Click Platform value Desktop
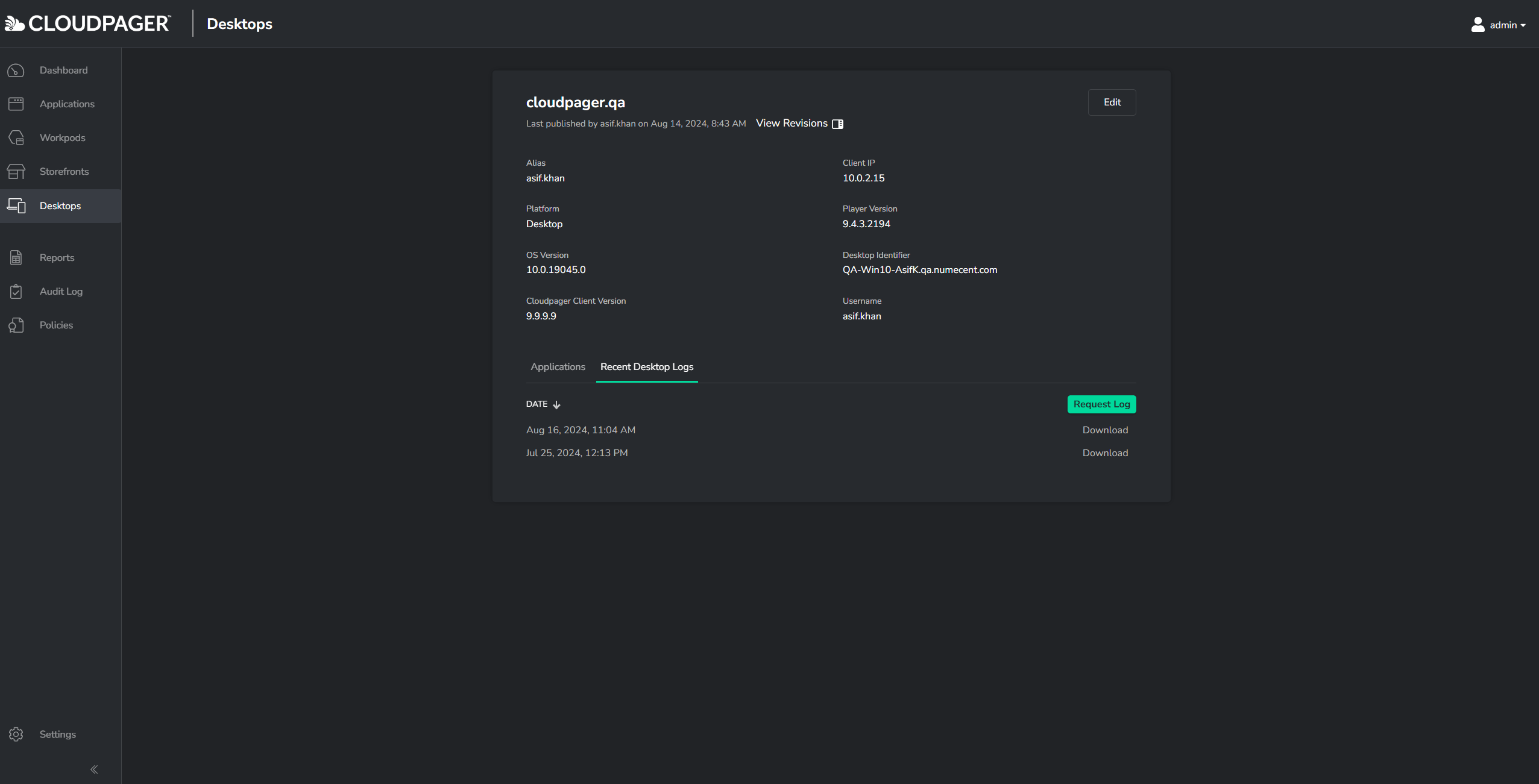The image size is (1539, 784). 544,224
